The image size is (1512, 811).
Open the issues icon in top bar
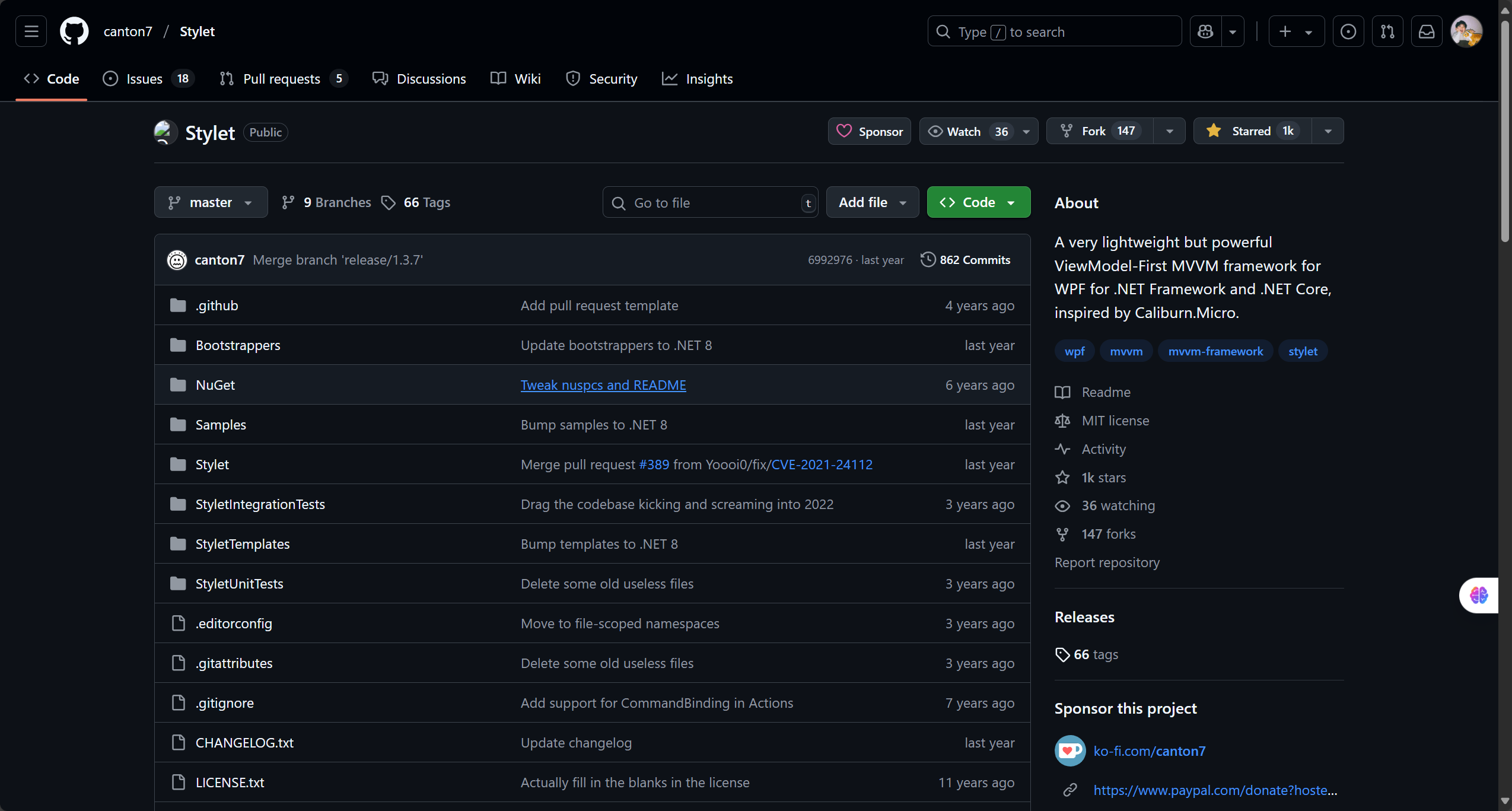1348,31
